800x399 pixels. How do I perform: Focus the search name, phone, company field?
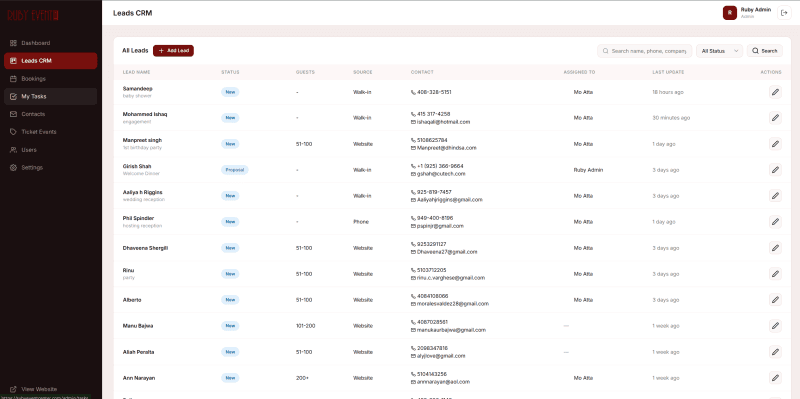tap(644, 51)
